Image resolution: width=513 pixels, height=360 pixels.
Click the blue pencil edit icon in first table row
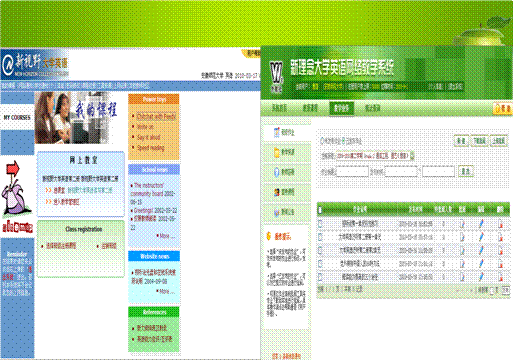tap(481, 224)
